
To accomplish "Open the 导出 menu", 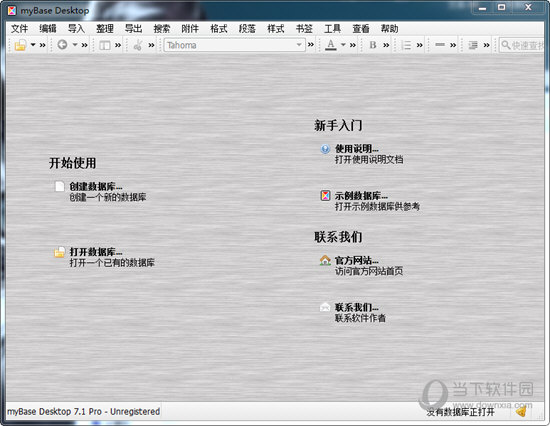I will (x=133, y=28).
